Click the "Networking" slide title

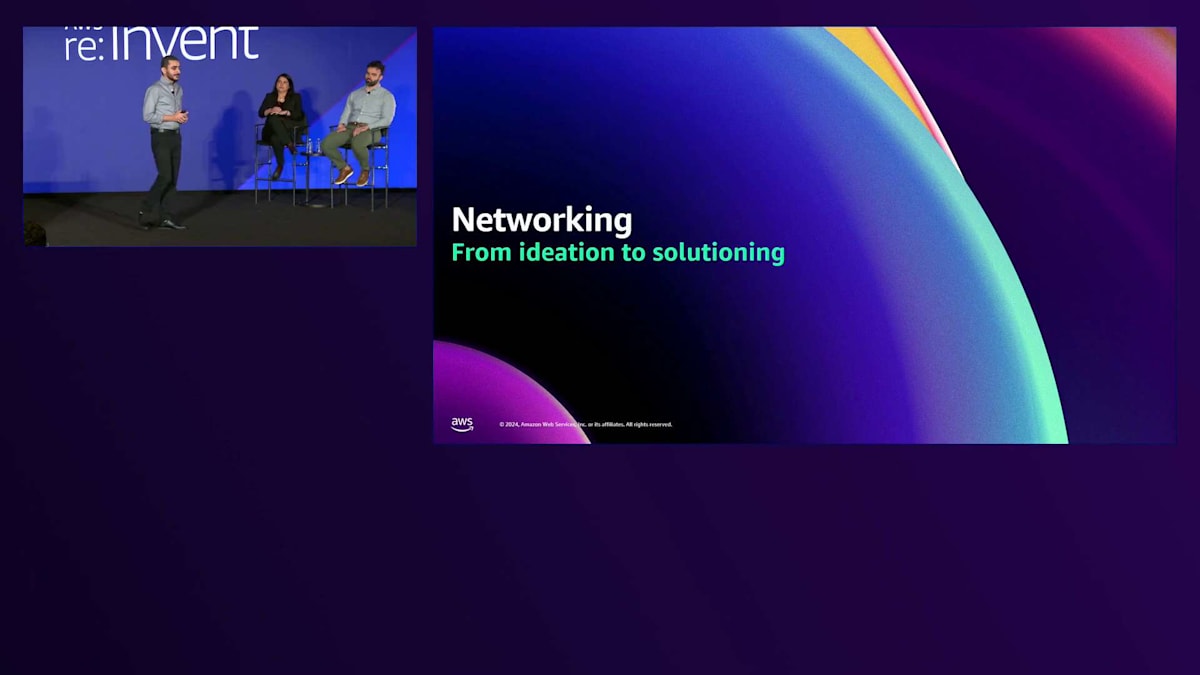point(542,220)
